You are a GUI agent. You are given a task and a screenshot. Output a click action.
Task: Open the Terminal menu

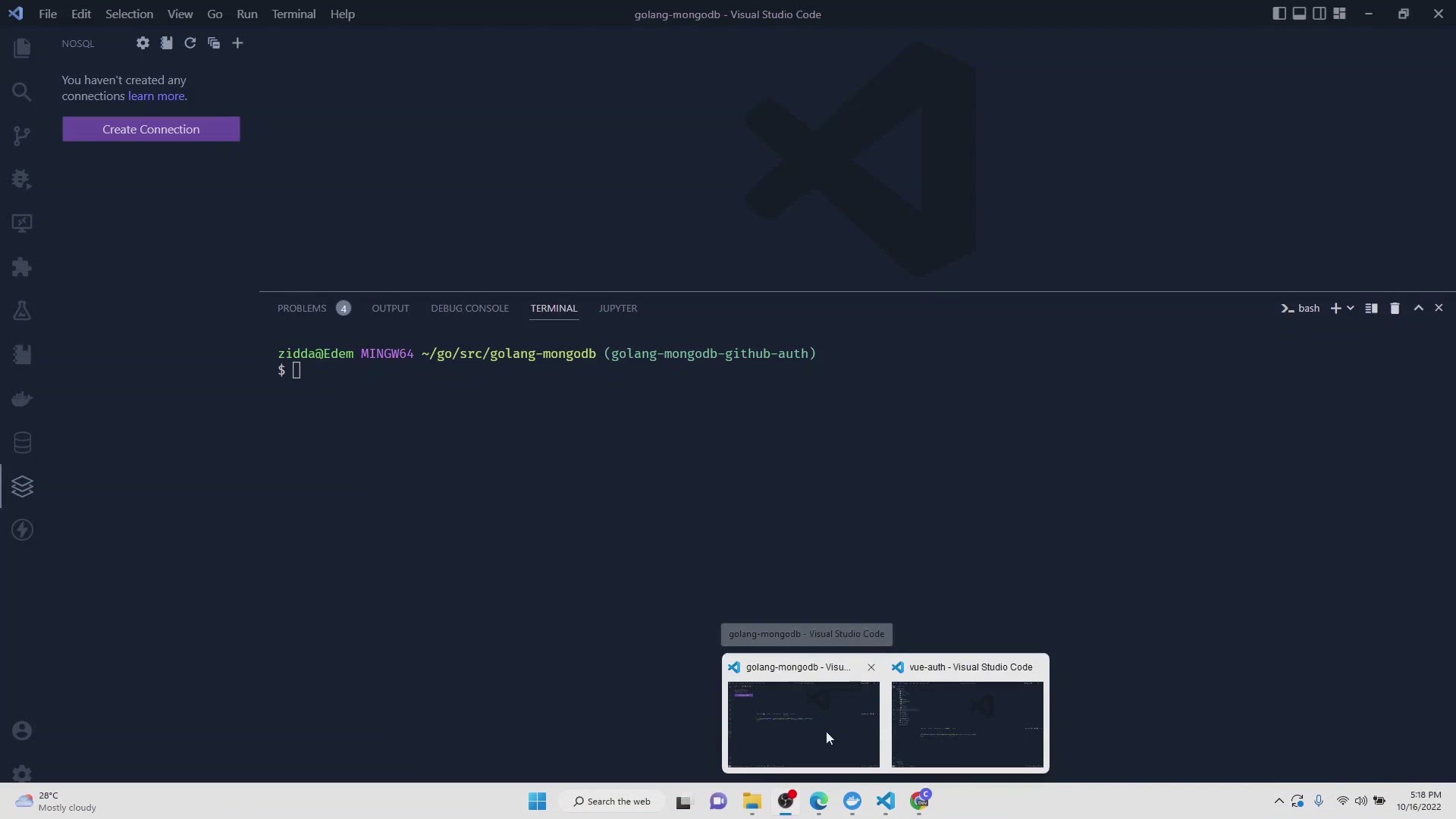[x=293, y=14]
